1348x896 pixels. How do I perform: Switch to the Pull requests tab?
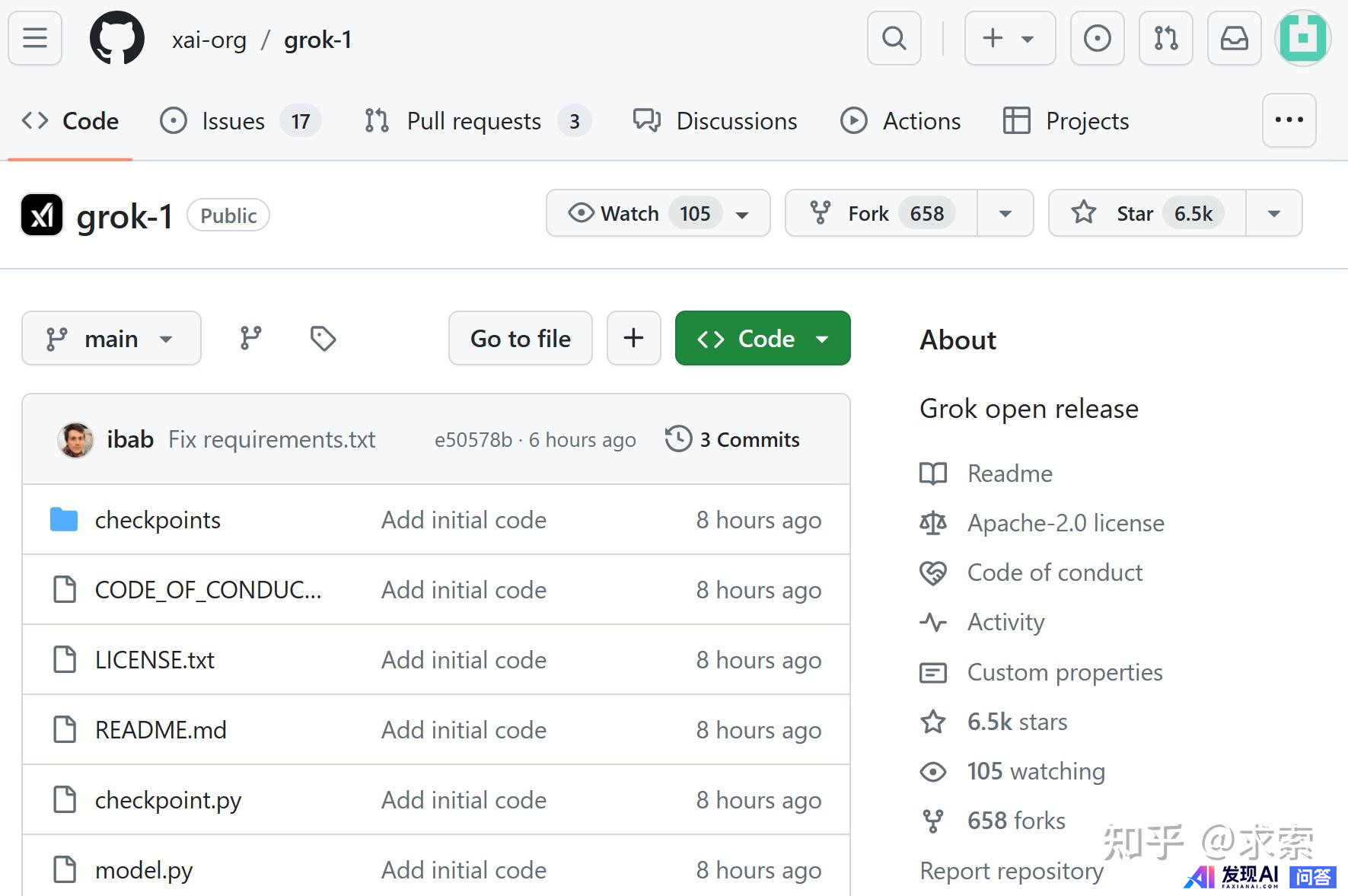477,121
